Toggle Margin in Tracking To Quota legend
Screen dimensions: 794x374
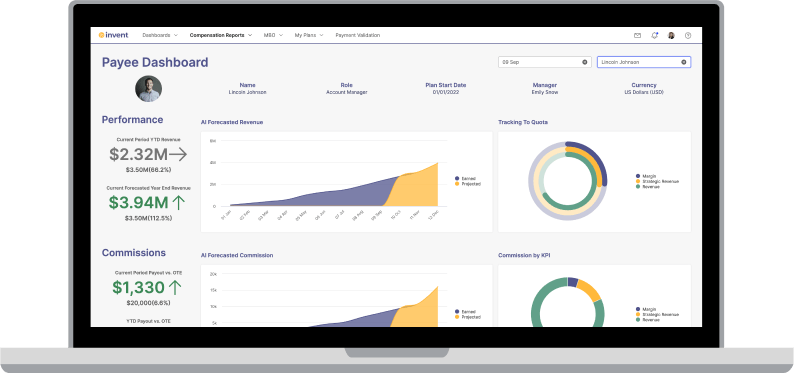[x=646, y=176]
